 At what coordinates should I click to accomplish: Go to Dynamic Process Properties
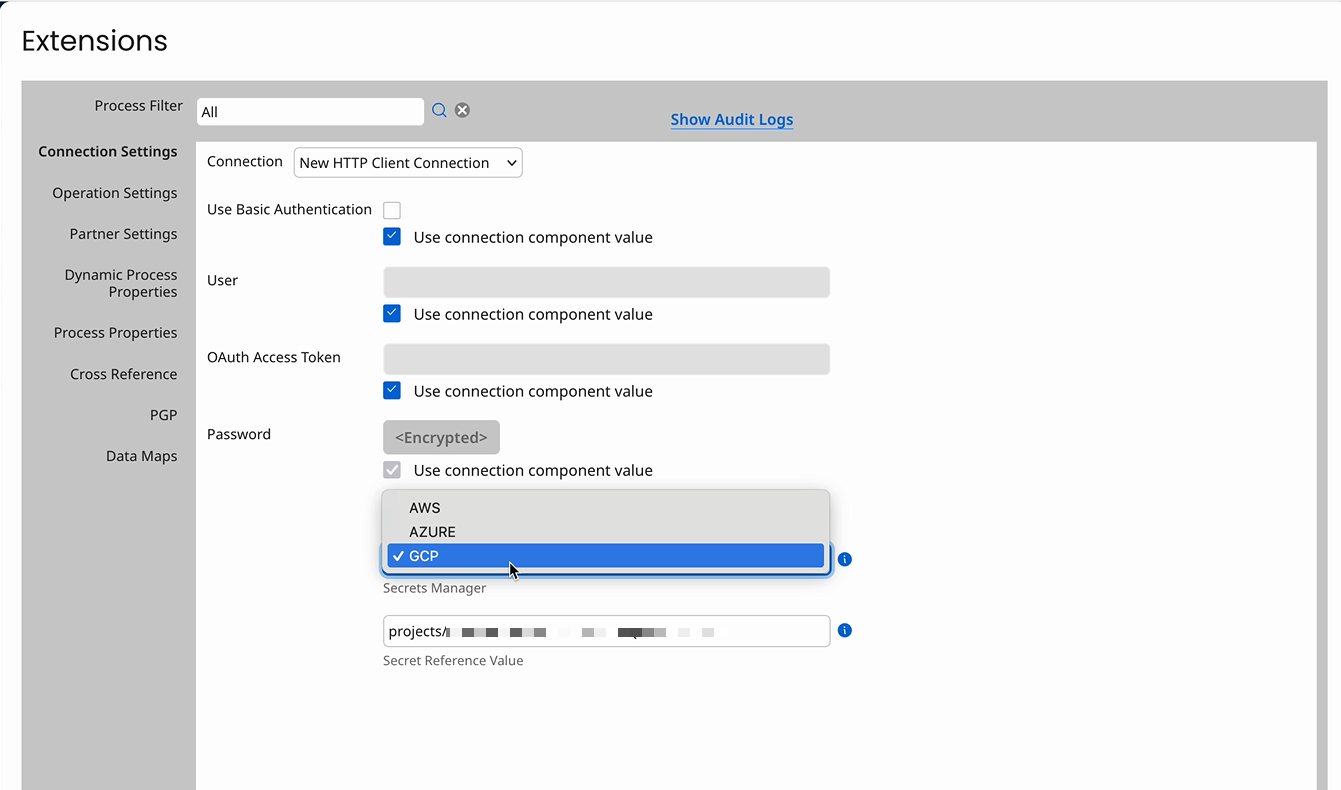pyautogui.click(x=120, y=283)
